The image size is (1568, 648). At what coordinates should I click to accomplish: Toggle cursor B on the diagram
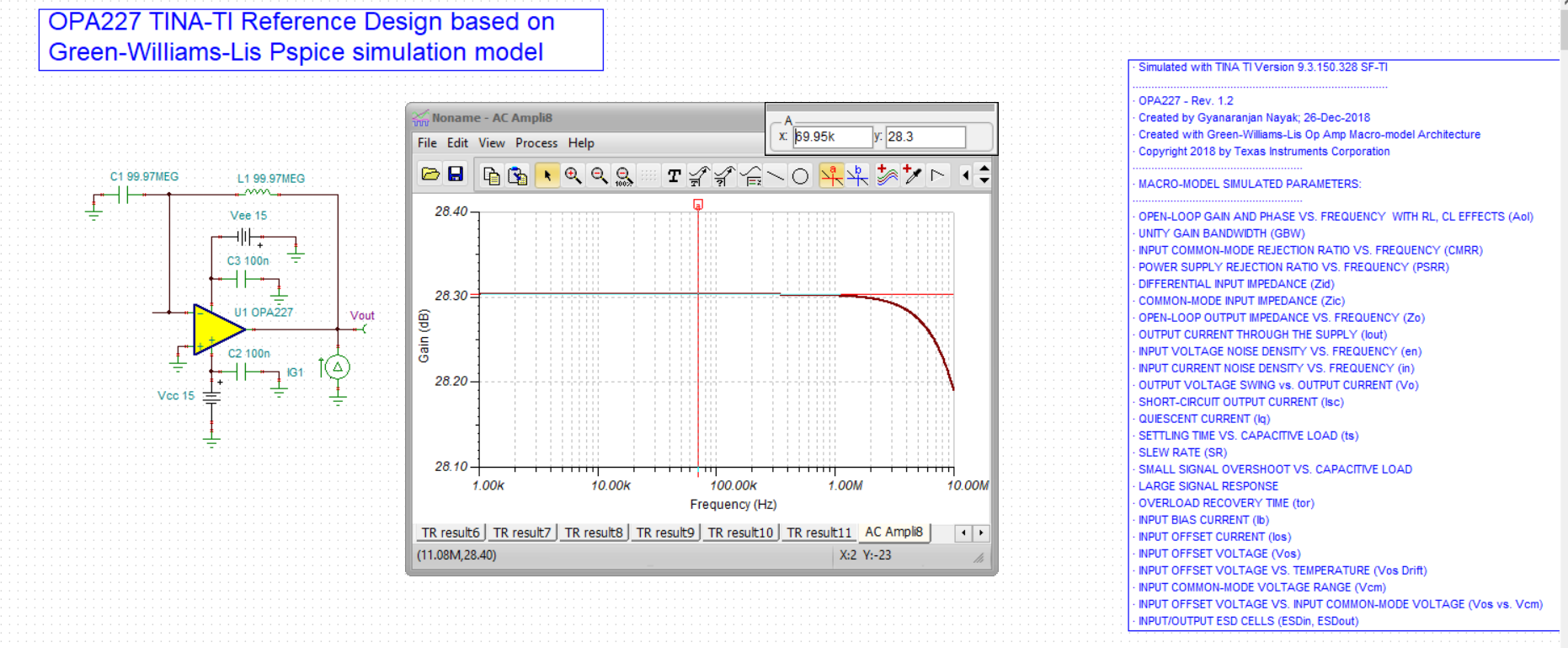857,175
